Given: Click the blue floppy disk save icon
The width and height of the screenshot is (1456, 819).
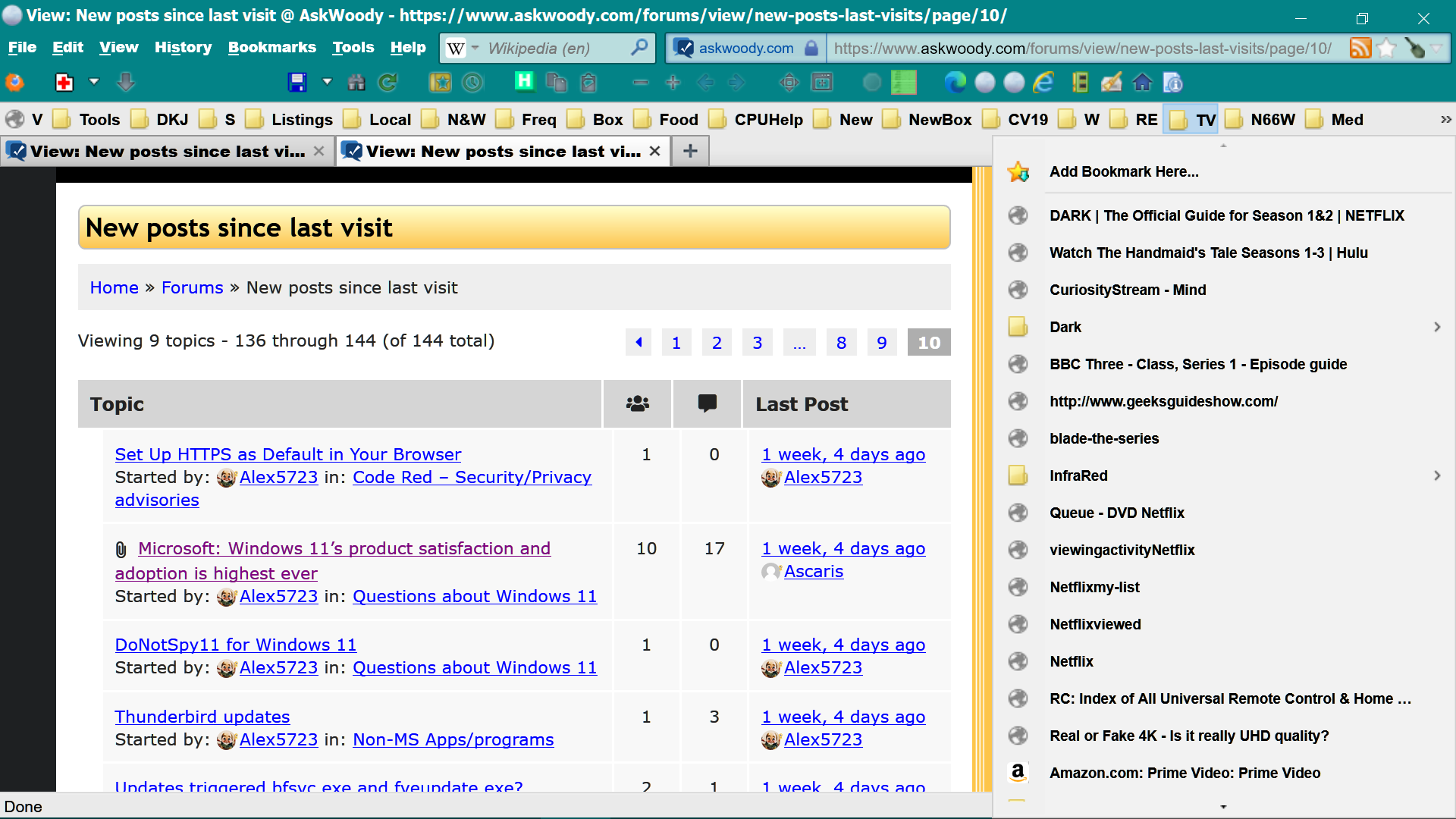Looking at the screenshot, I should pyautogui.click(x=297, y=82).
